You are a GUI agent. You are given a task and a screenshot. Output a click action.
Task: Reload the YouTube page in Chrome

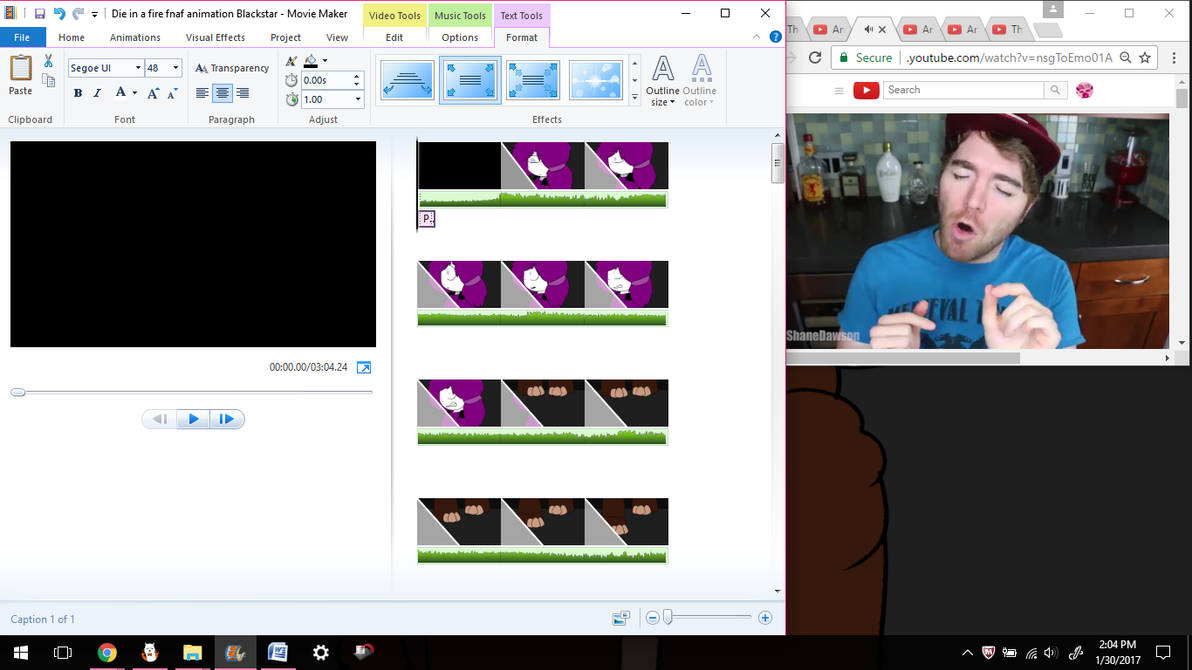[x=815, y=58]
